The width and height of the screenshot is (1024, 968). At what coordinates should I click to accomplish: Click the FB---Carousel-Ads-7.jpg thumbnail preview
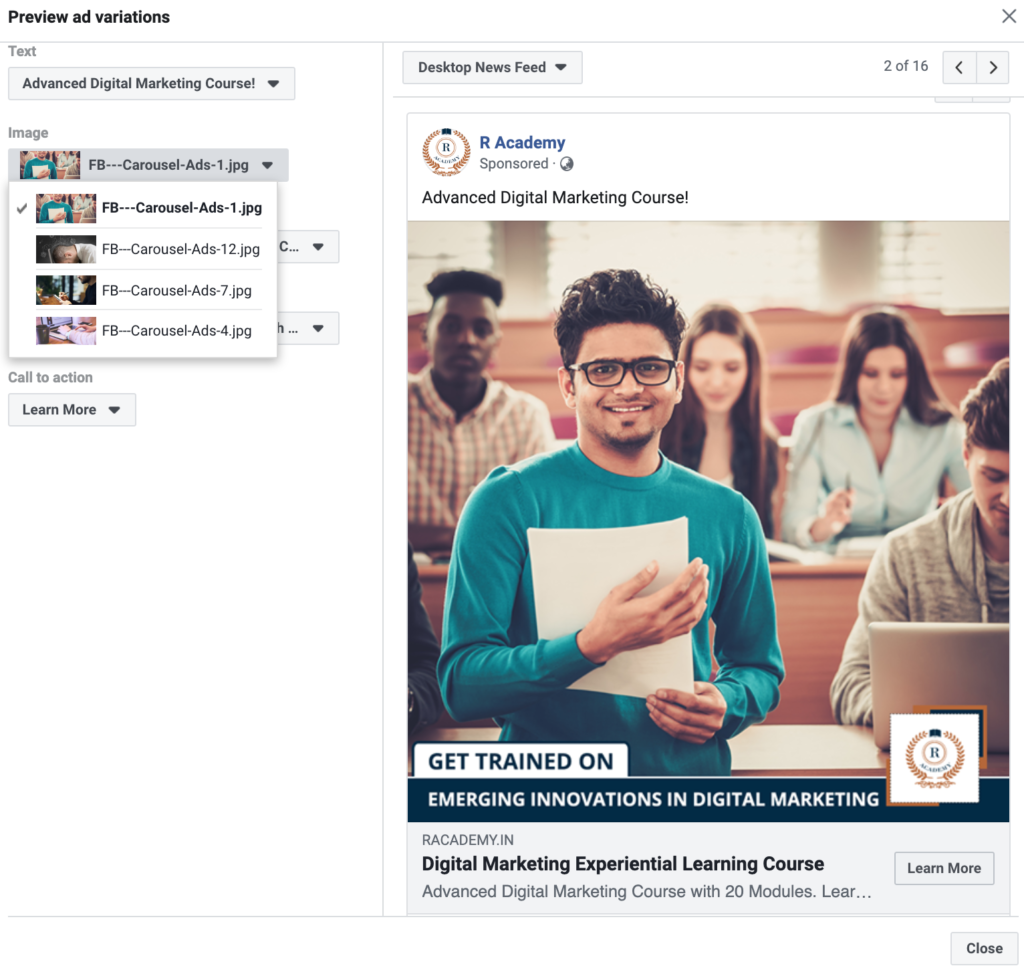[65, 290]
